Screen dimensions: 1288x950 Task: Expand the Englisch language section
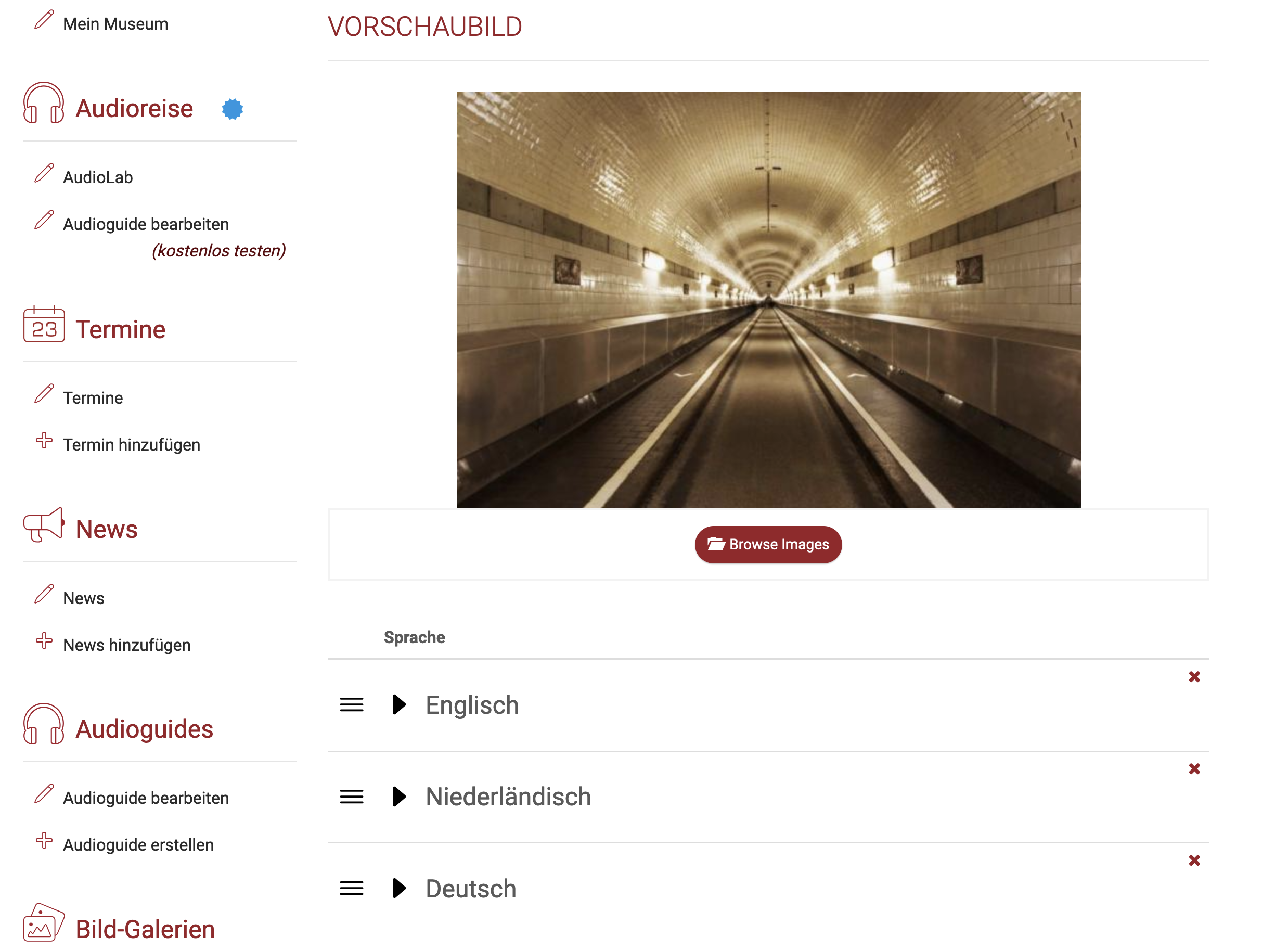(x=400, y=705)
